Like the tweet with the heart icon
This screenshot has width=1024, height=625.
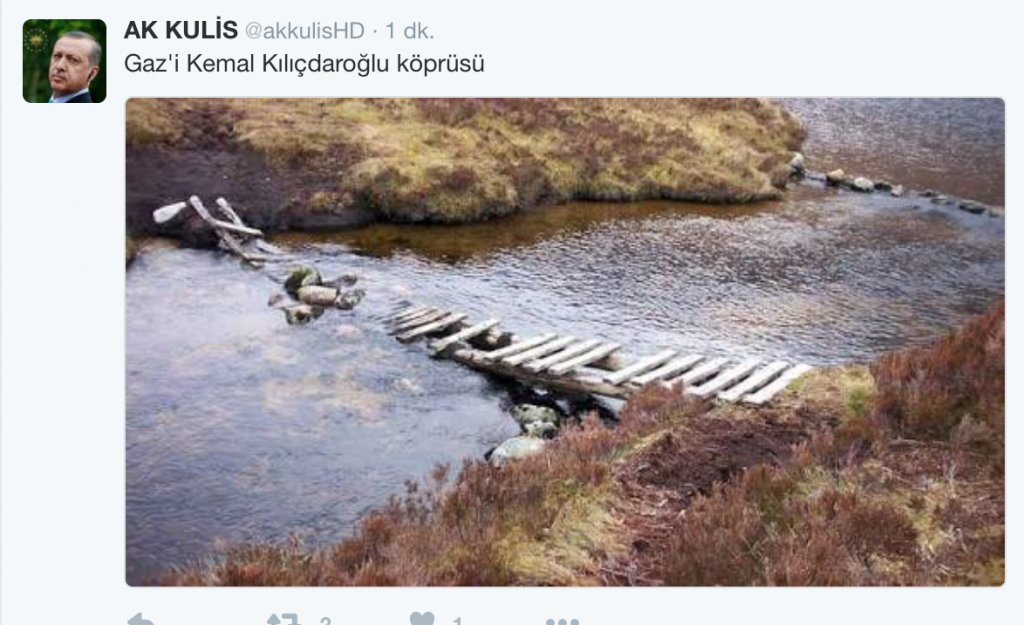[422, 618]
